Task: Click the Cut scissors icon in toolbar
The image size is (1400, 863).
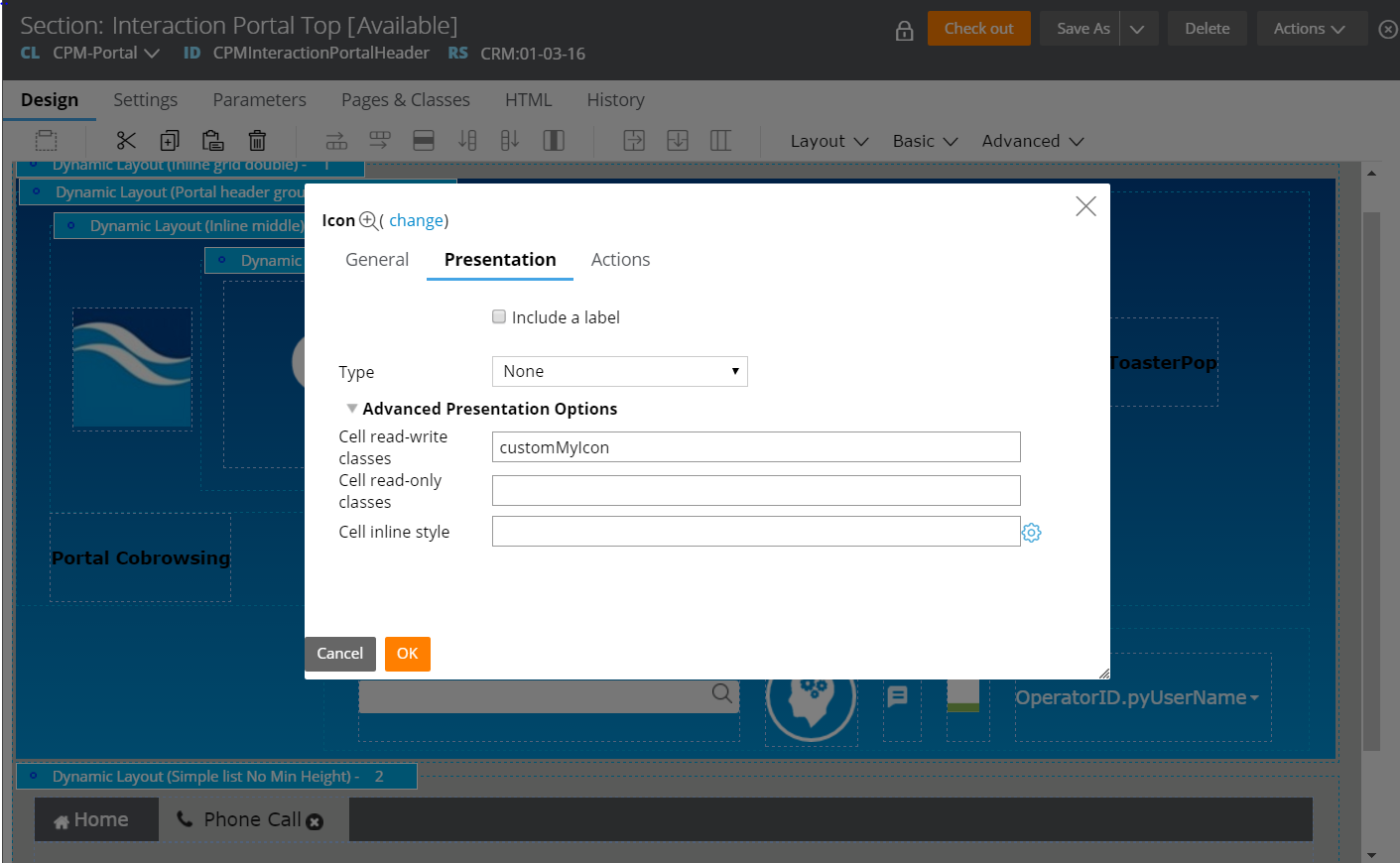Action: [x=126, y=141]
